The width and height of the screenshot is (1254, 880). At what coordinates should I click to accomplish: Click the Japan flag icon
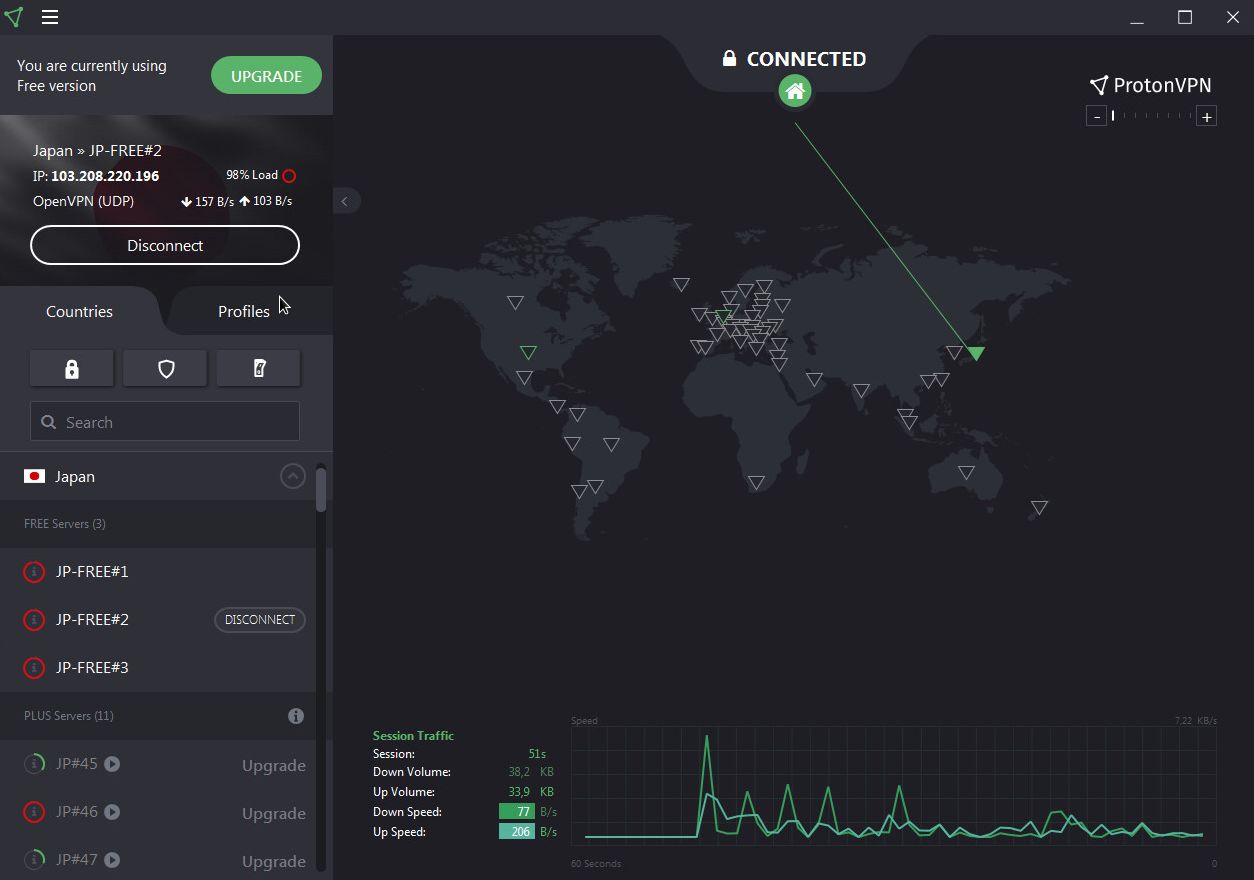click(34, 476)
